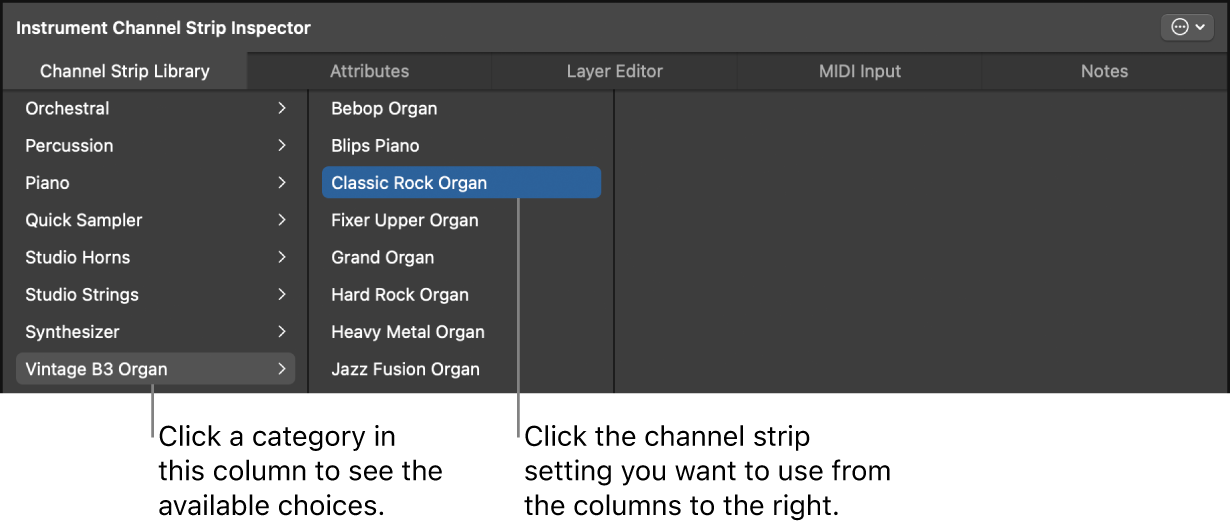
Task: Choose the Bebop Organ setting
Action: [x=461, y=108]
